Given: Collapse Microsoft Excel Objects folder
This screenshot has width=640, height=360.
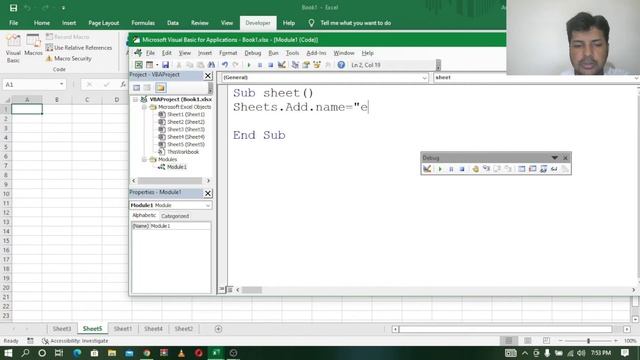Looking at the screenshot, I should (144, 107).
